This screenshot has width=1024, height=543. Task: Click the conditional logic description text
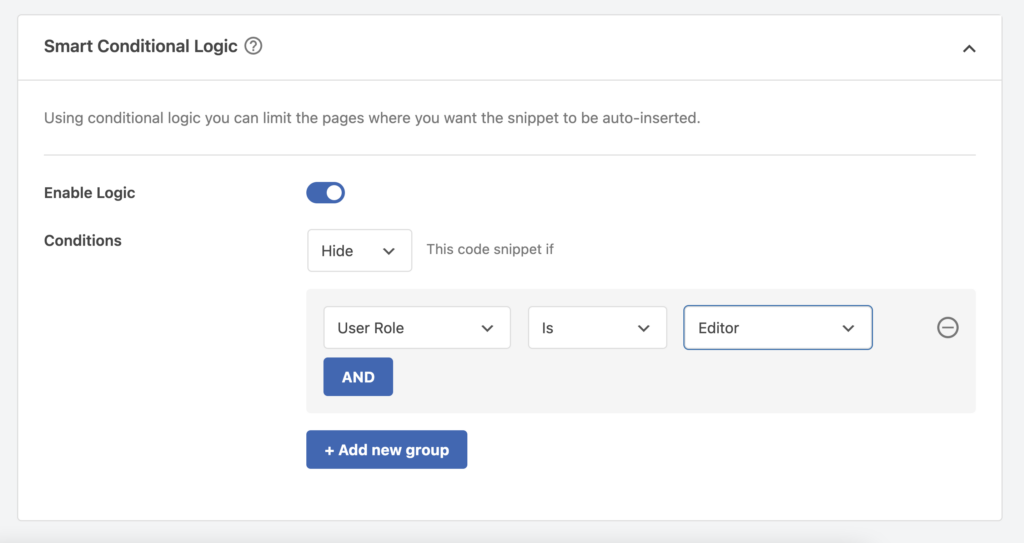point(372,118)
